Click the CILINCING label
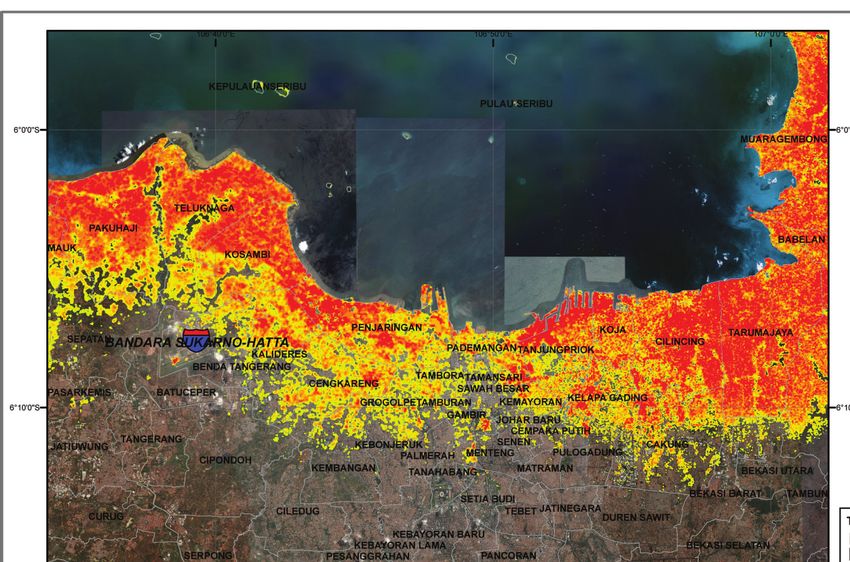The width and height of the screenshot is (850, 562). click(680, 341)
